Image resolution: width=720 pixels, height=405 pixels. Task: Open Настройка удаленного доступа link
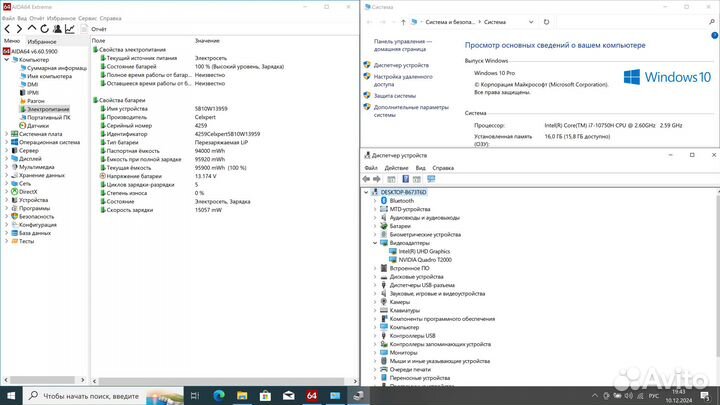403,81
